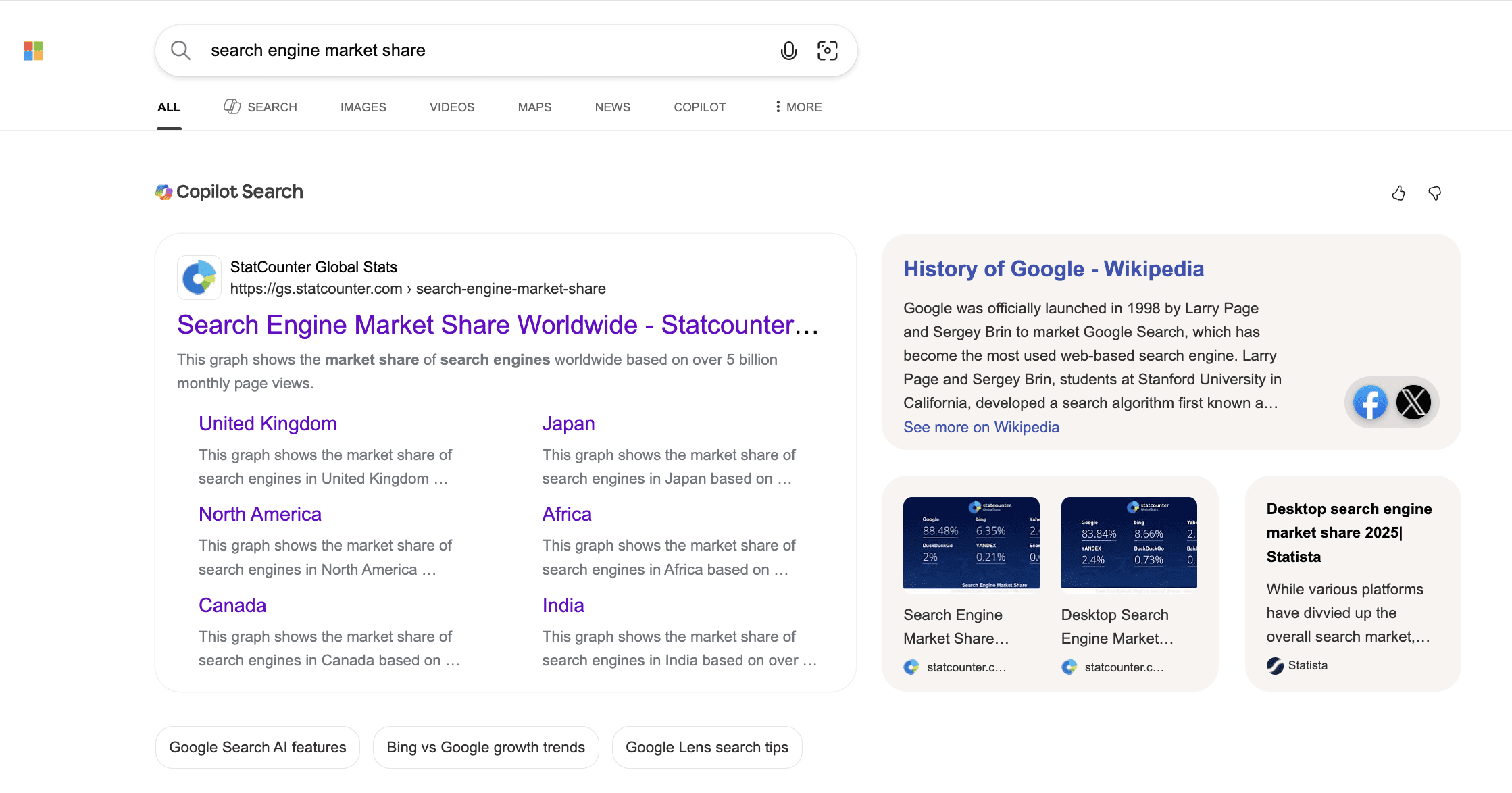
Task: Click the StatCounter favicon logo
Action: (x=199, y=278)
